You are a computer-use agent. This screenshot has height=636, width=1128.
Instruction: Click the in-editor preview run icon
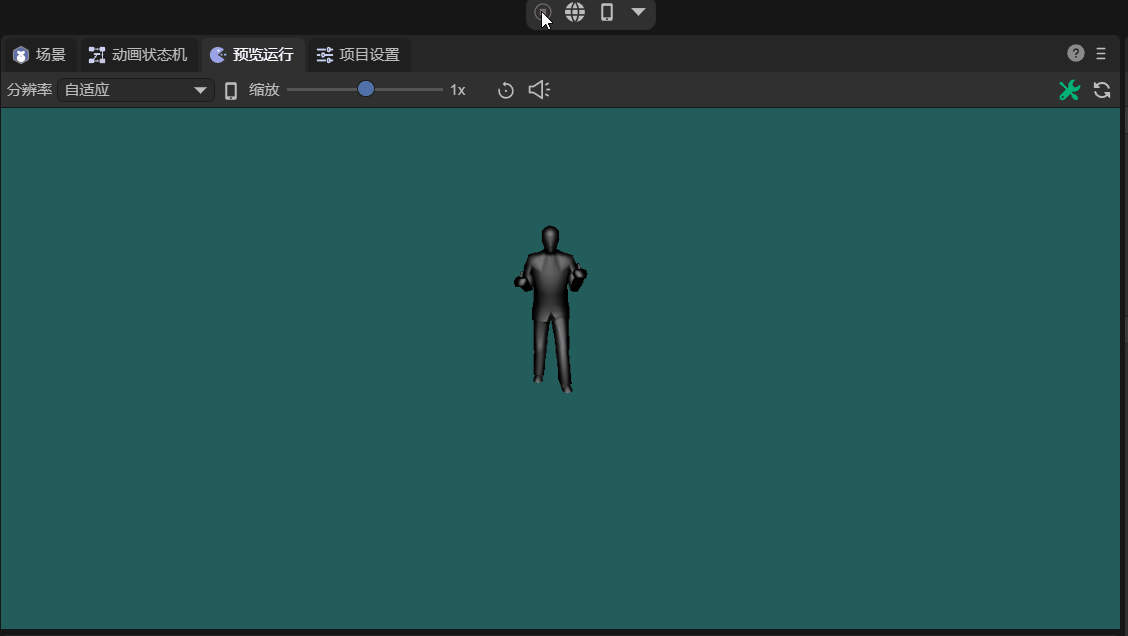[543, 13]
